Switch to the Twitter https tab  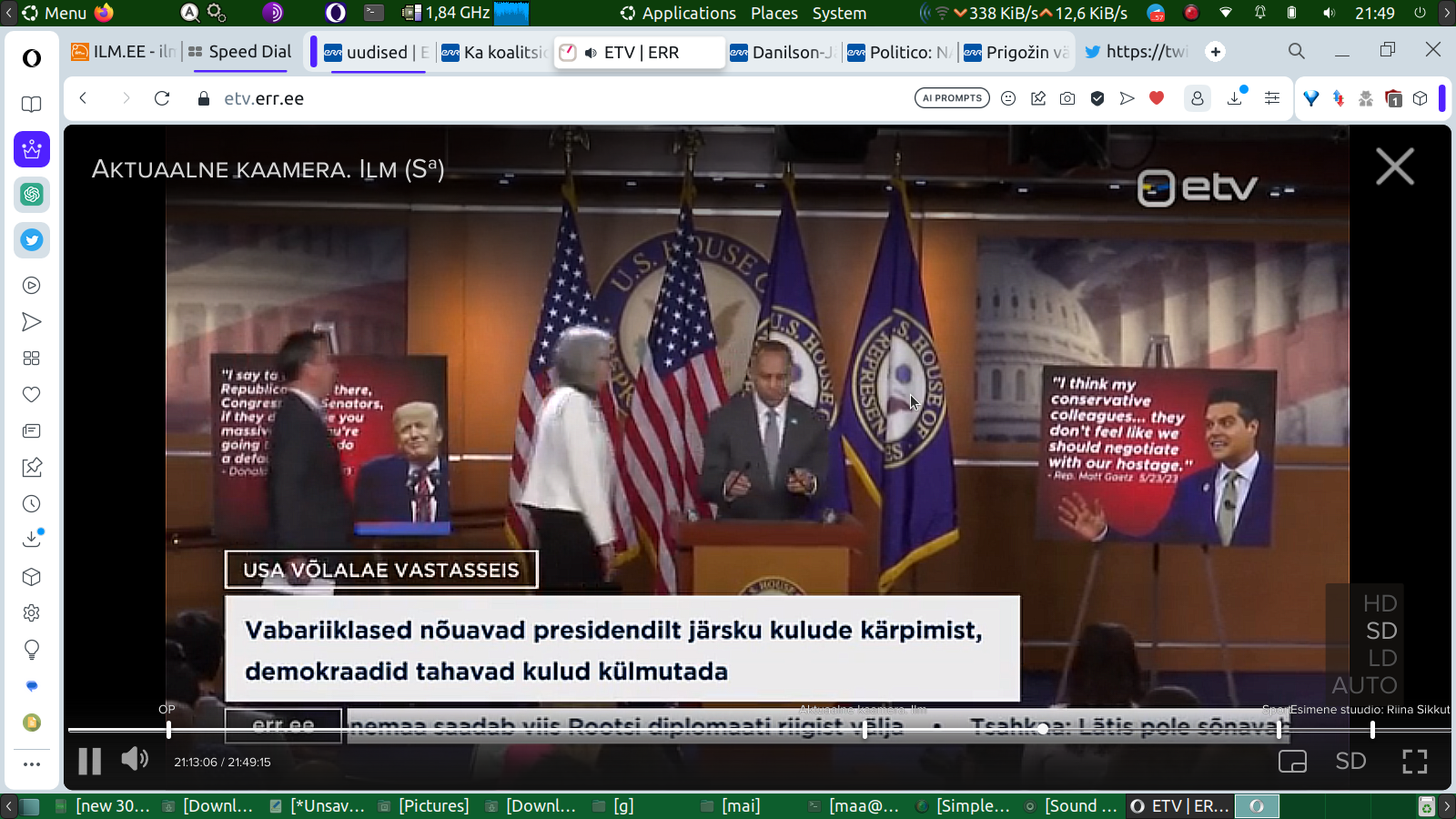1136,52
